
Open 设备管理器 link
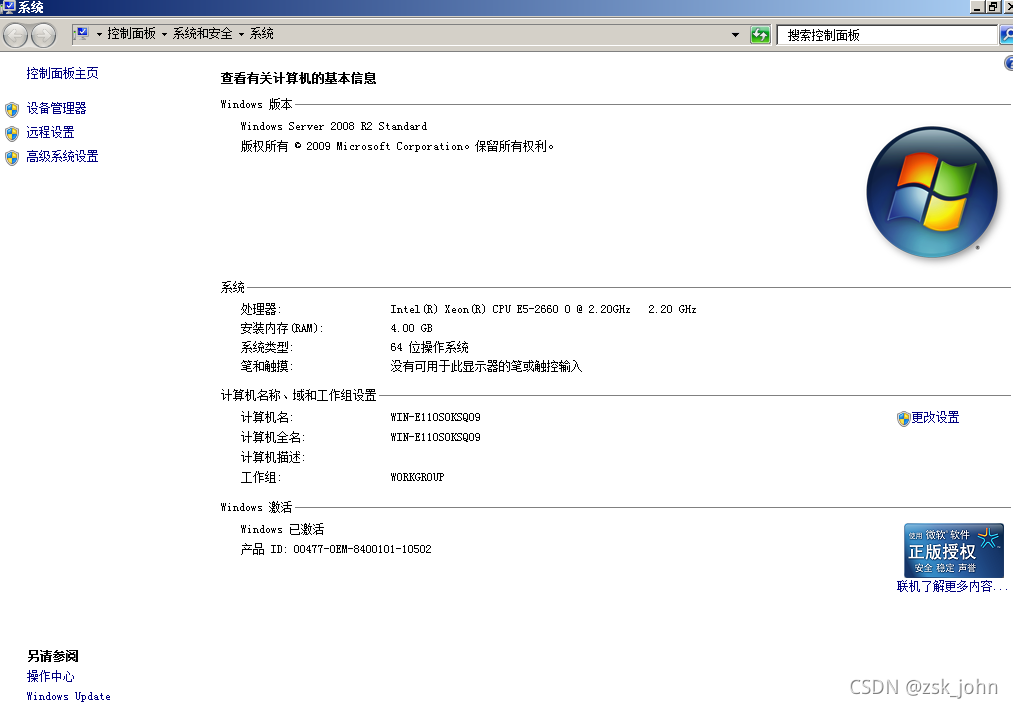56,109
